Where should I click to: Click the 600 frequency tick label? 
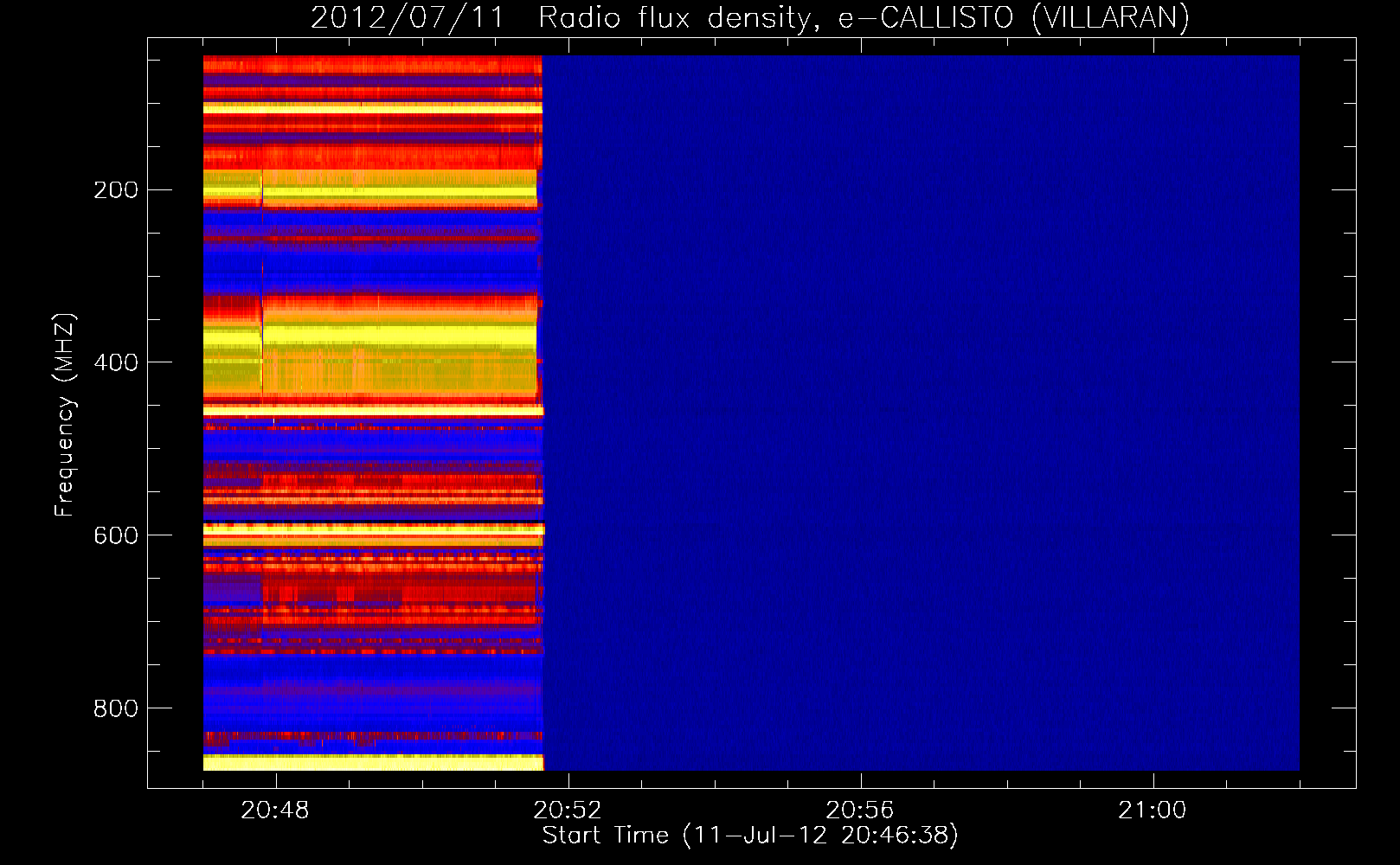click(116, 535)
